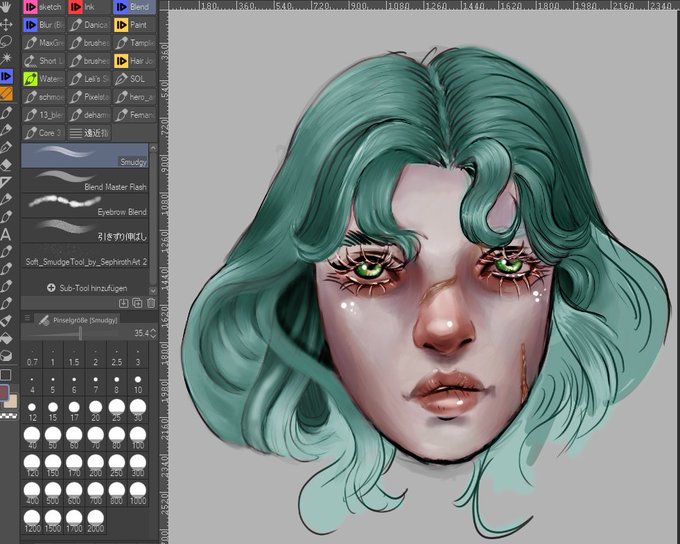680x544 pixels.
Task: Choose brush size preset 2000
Action: (x=95, y=521)
